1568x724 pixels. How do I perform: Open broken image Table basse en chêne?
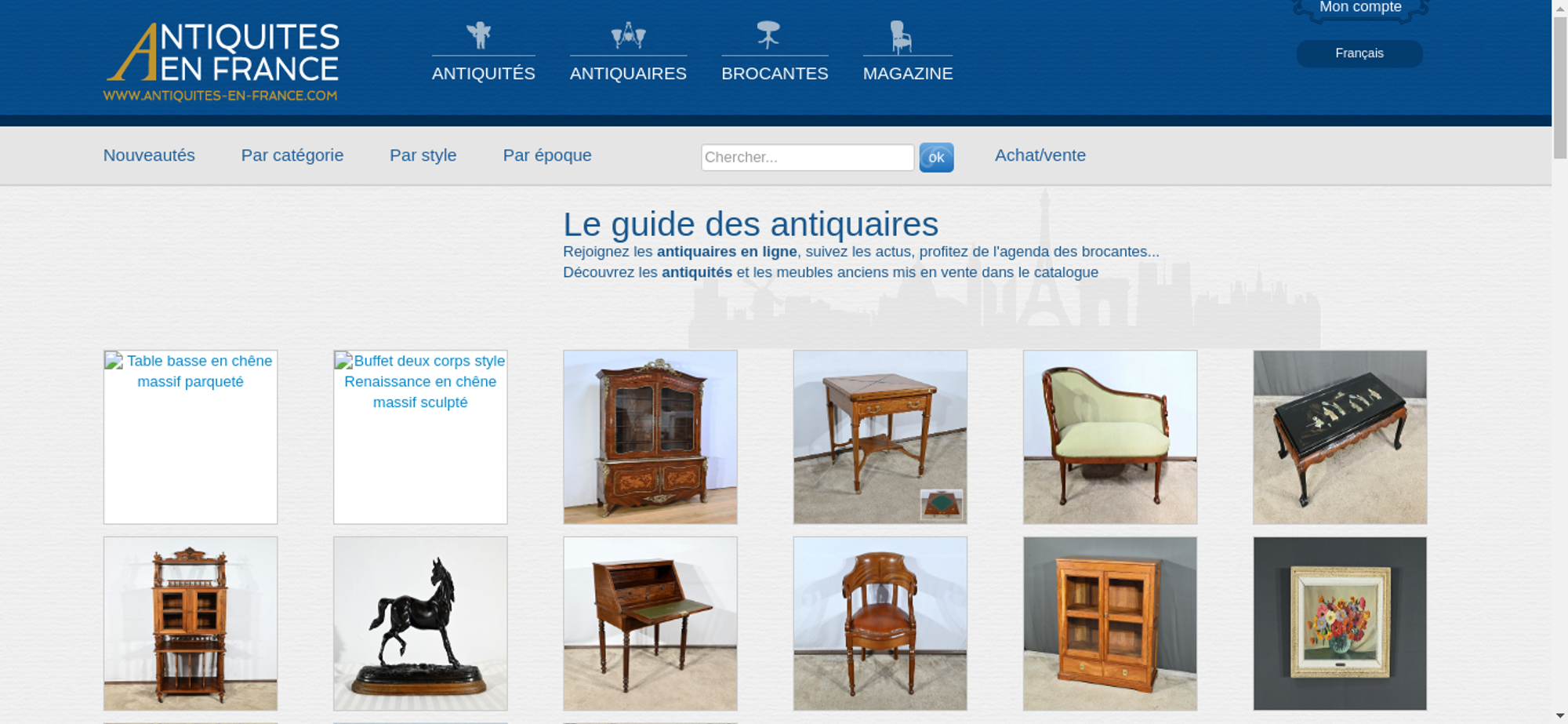(191, 437)
